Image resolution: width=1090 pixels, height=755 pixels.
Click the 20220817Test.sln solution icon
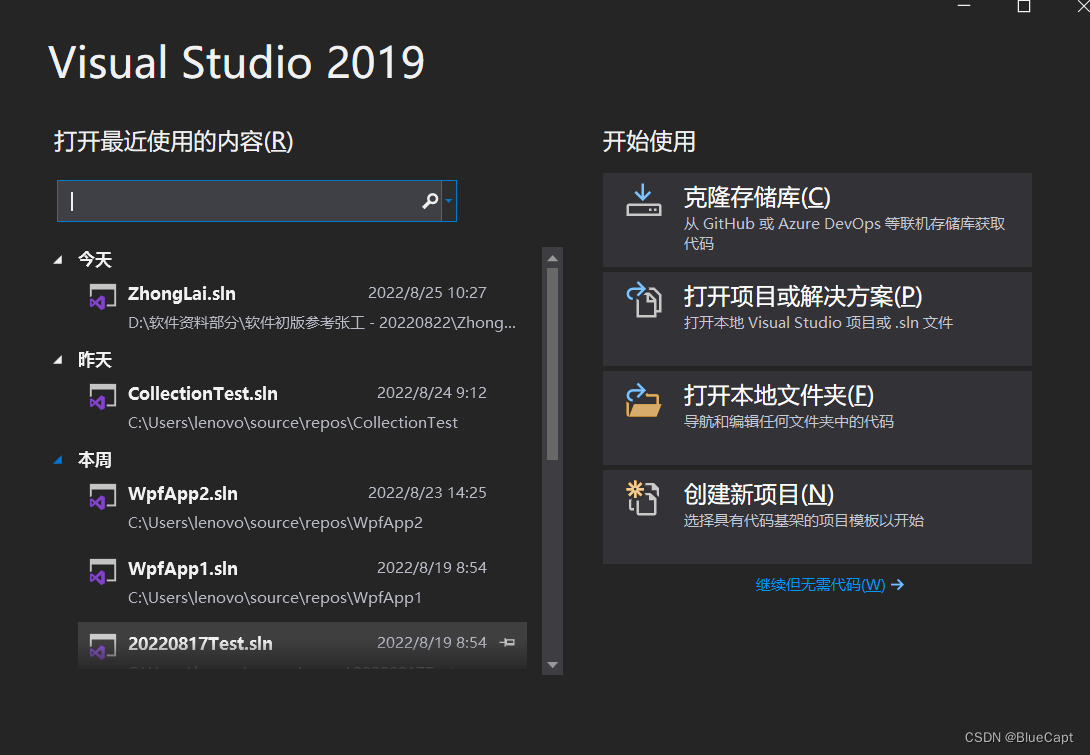point(102,646)
